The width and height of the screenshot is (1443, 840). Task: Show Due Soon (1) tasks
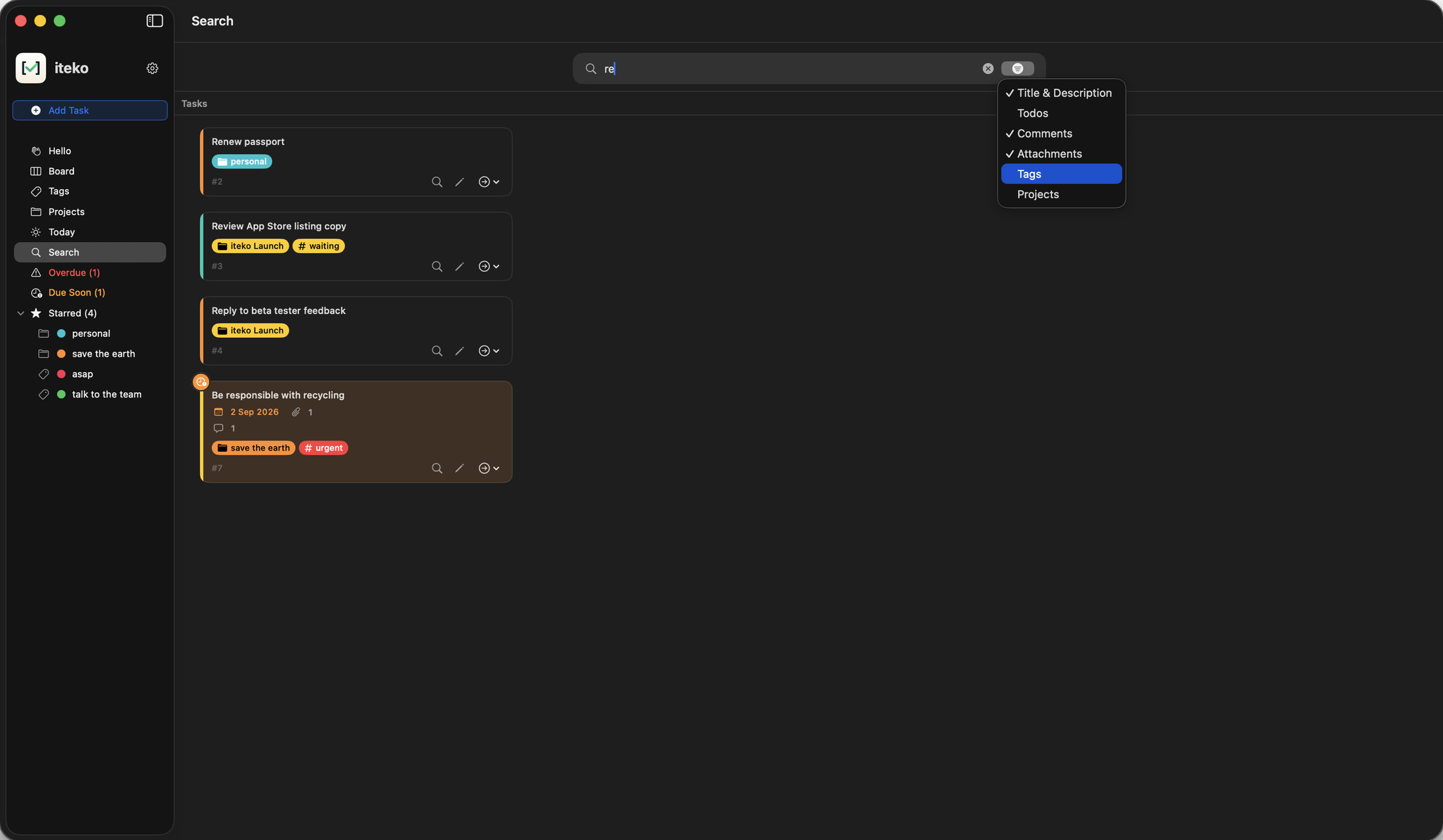click(x=90, y=292)
